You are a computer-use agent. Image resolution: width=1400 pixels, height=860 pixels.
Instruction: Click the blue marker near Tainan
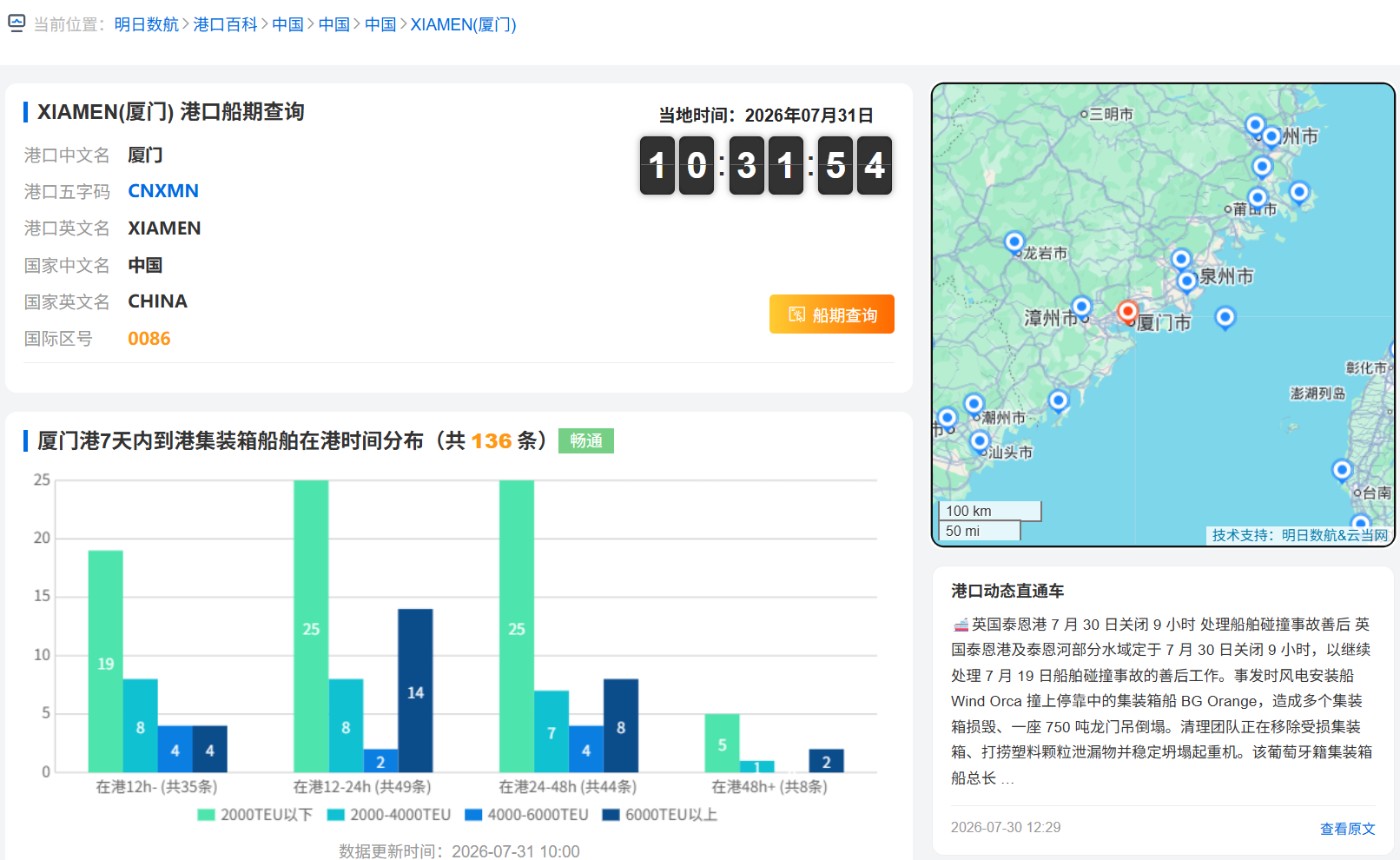[1342, 470]
